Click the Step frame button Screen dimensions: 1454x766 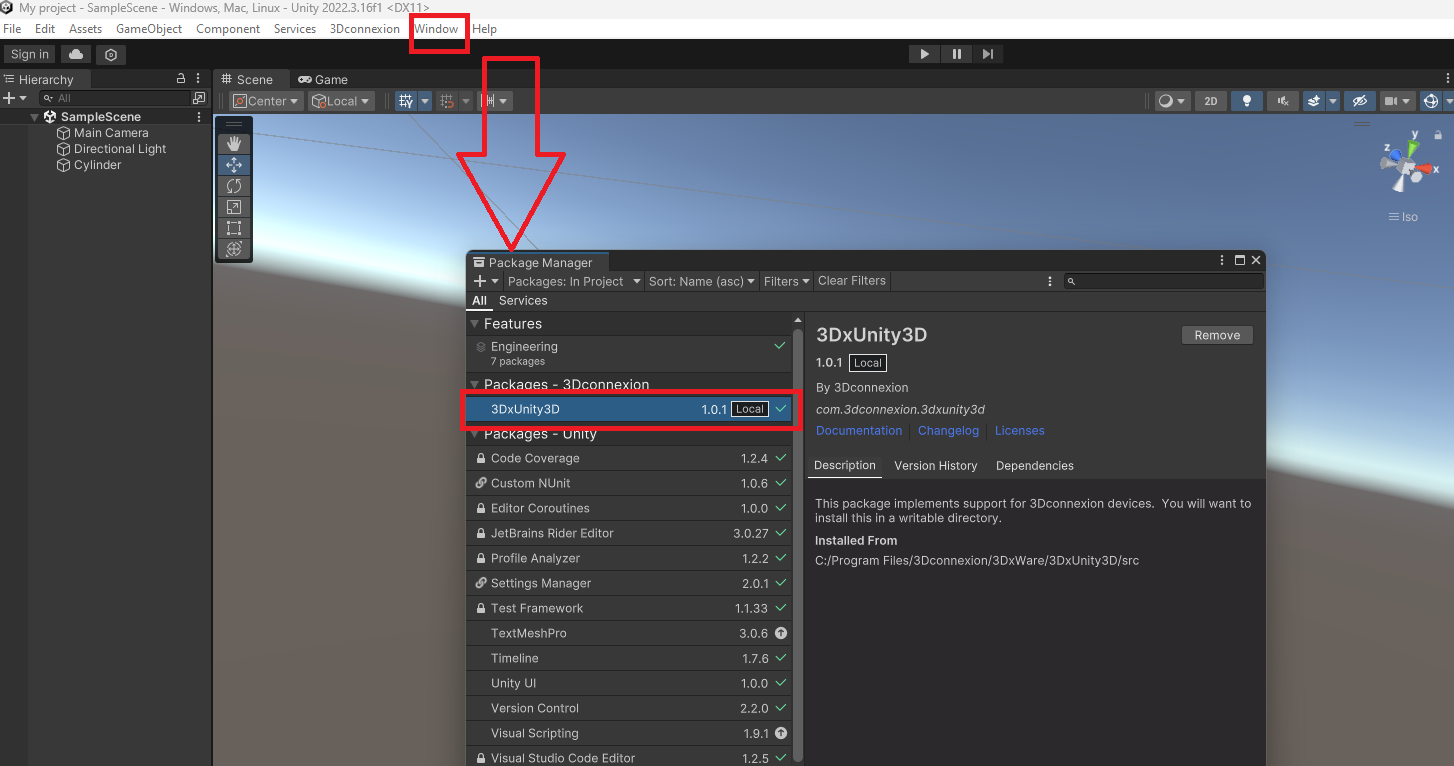988,54
